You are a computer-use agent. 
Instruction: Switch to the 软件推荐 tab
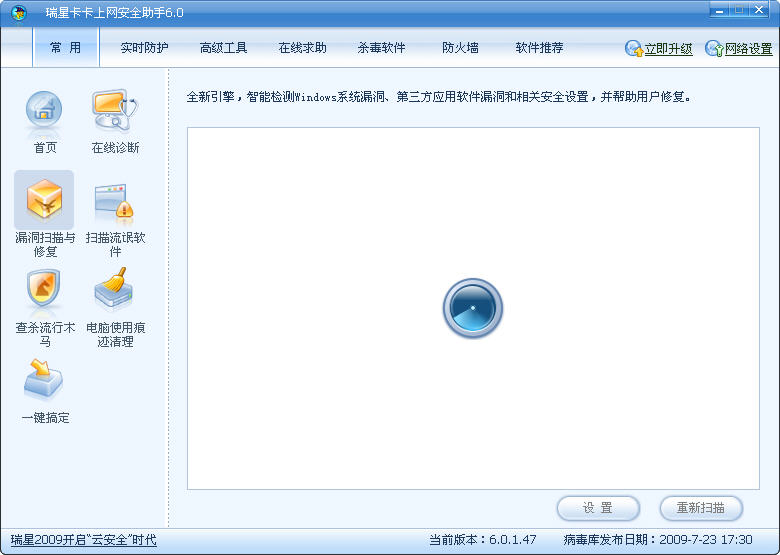coord(539,48)
